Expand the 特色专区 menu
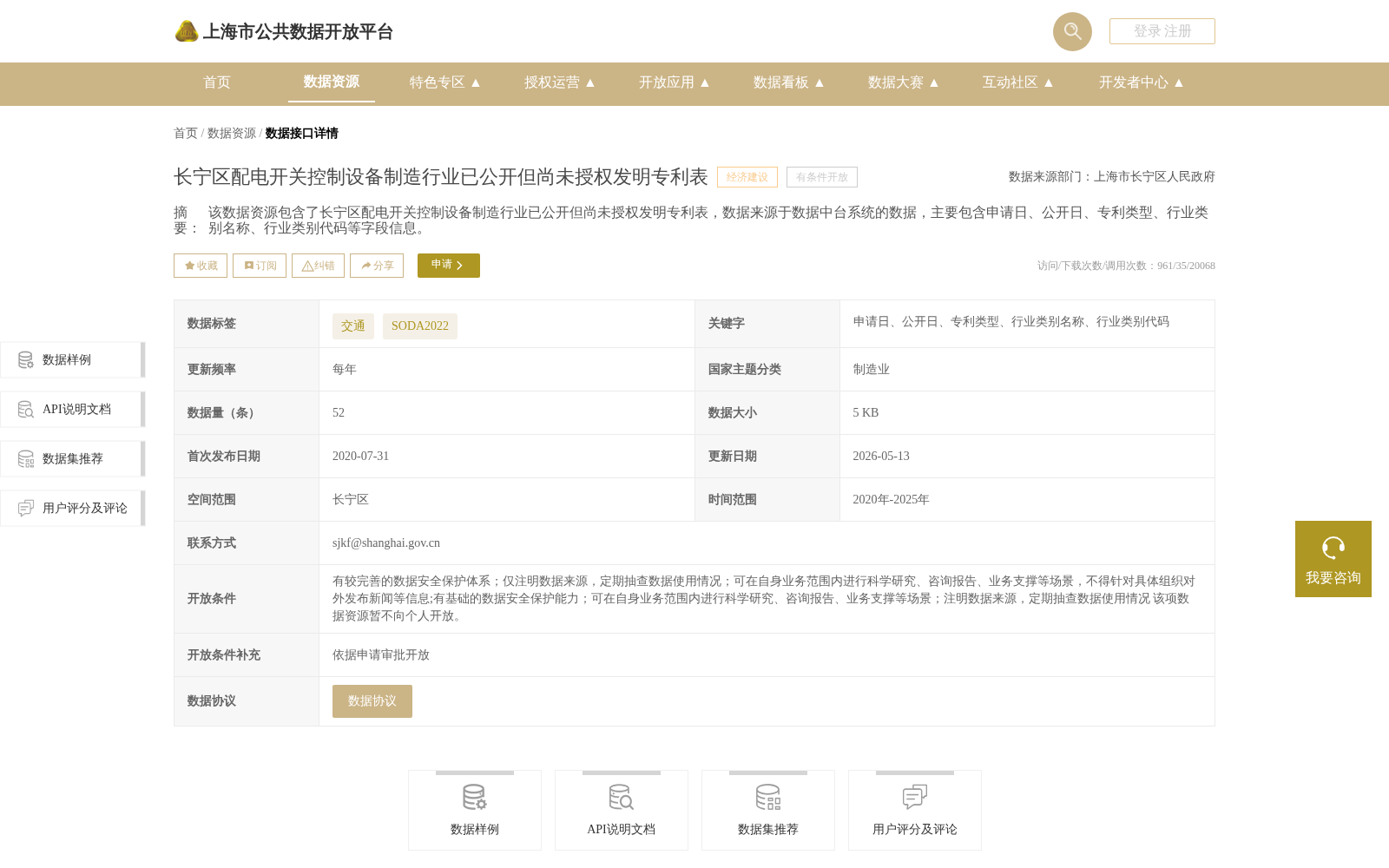Screen dimensions: 1389x868 click(x=445, y=82)
